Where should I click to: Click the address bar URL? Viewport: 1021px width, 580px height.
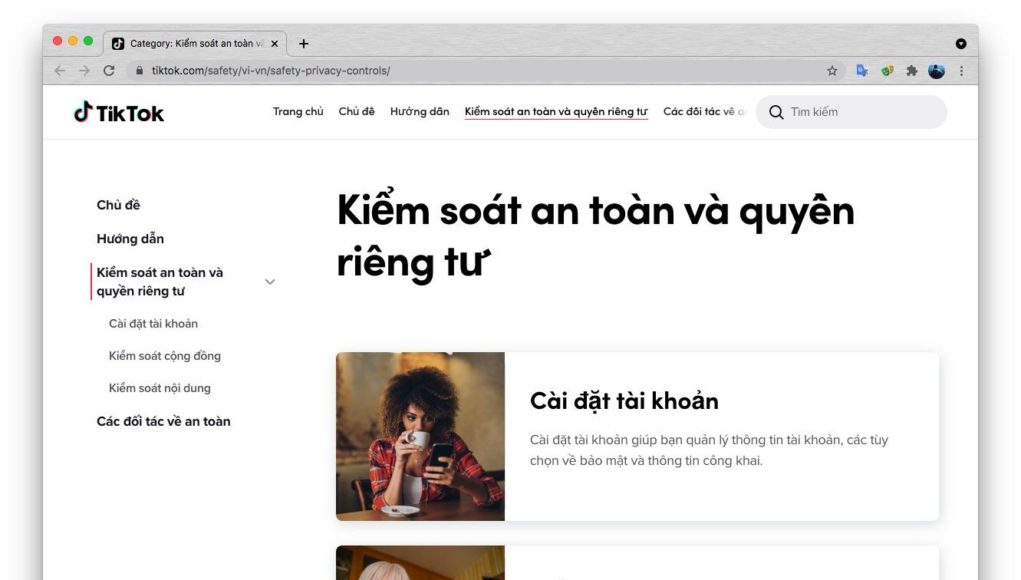(271, 70)
